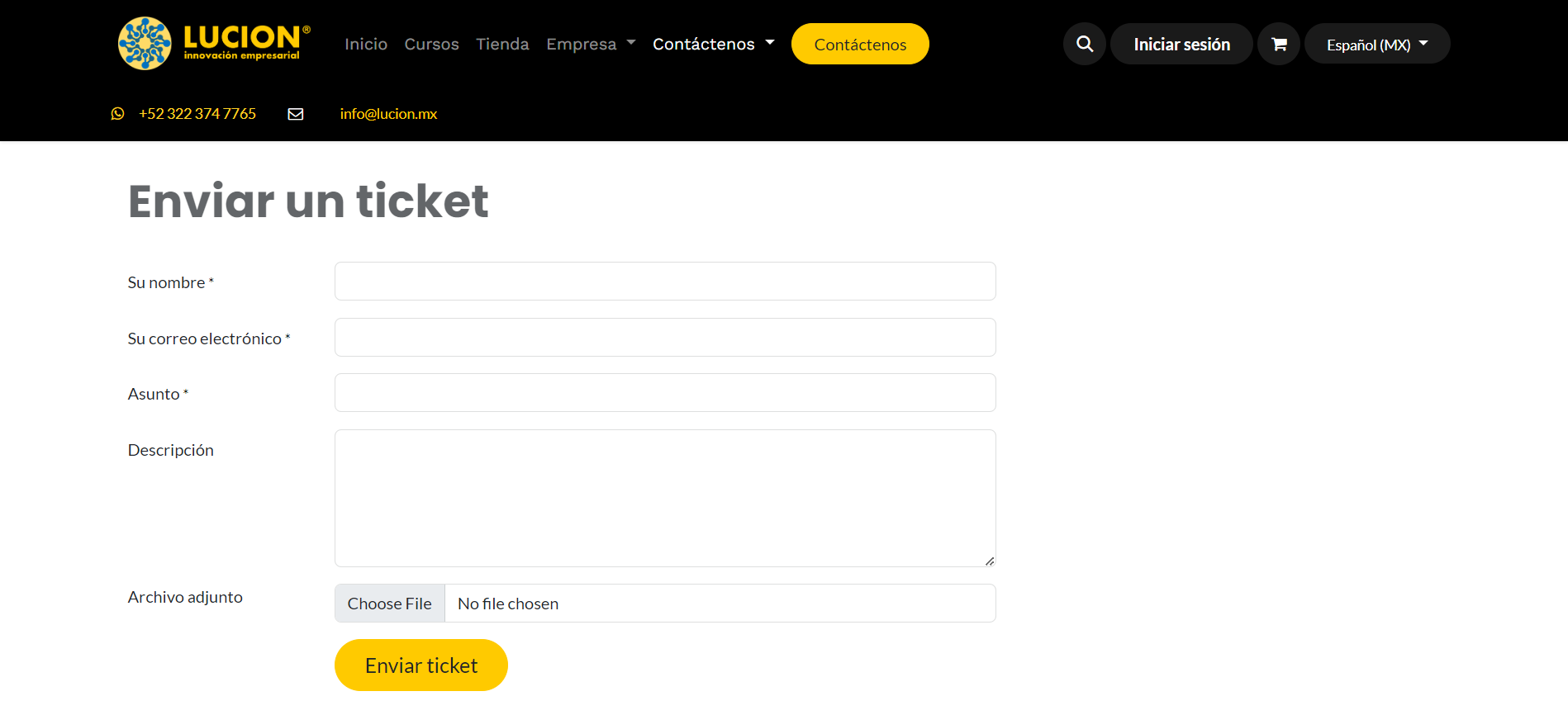Viewport: 1568px width, 715px height.
Task: Open the Español (MX) language selector
Action: pos(1376,44)
